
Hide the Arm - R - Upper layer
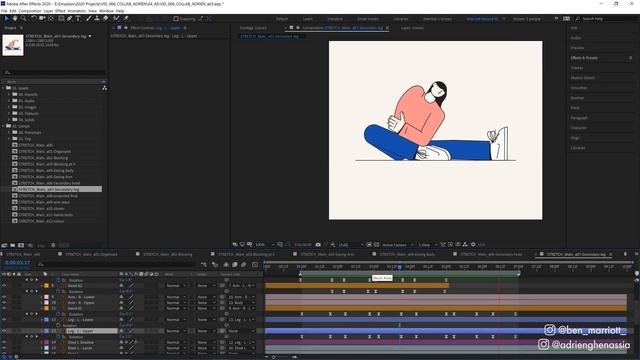[4, 303]
